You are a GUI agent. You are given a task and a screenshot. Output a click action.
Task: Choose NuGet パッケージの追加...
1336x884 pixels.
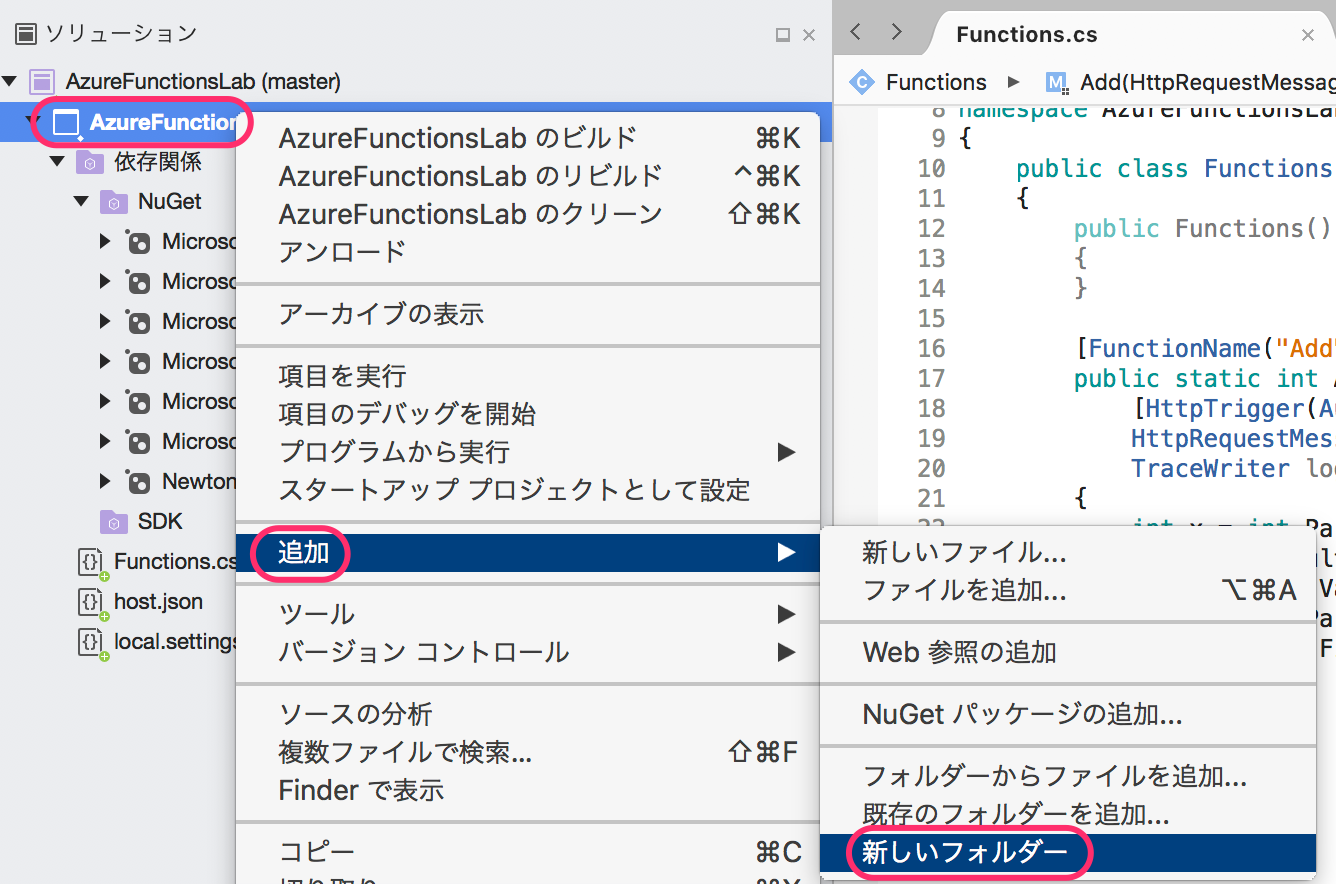(1068, 714)
